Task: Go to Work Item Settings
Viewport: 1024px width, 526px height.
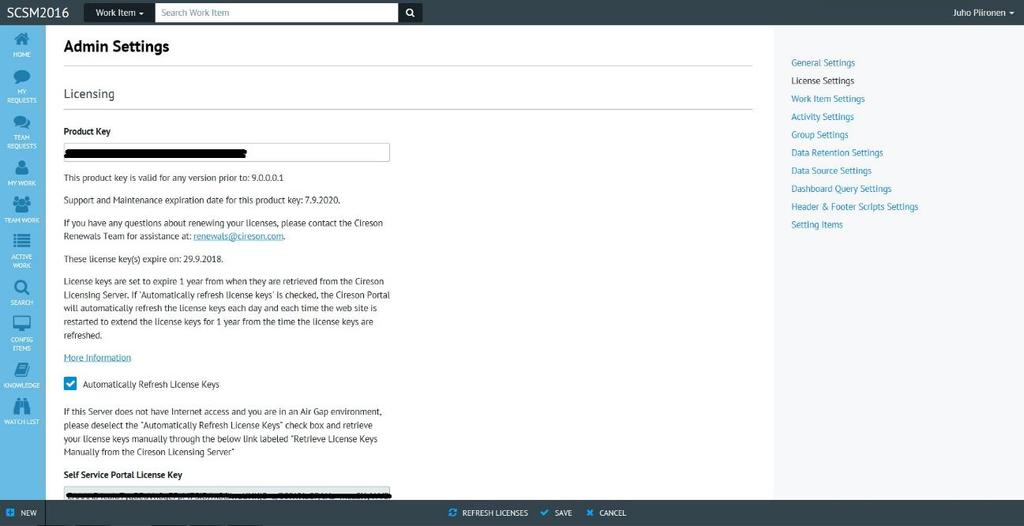Action: (x=827, y=99)
